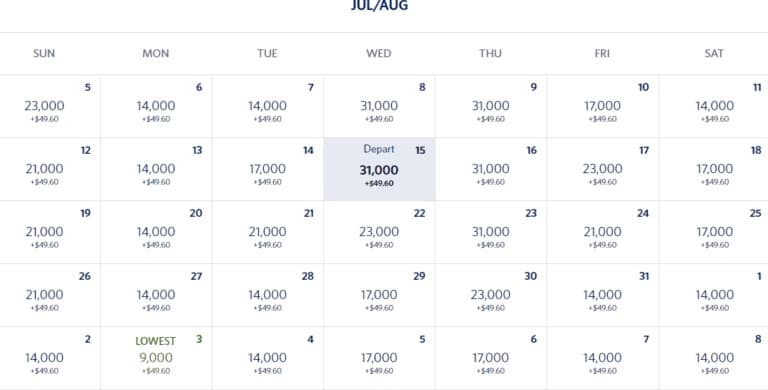Choose Tuesday July 14 fare 17,000
Screen dimensions: 768x390
[x=267, y=170]
